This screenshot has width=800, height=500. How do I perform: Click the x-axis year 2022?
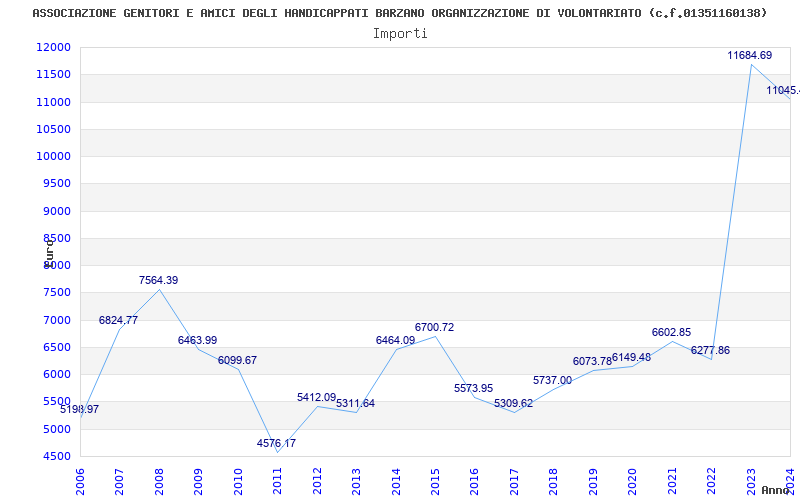[711, 481]
